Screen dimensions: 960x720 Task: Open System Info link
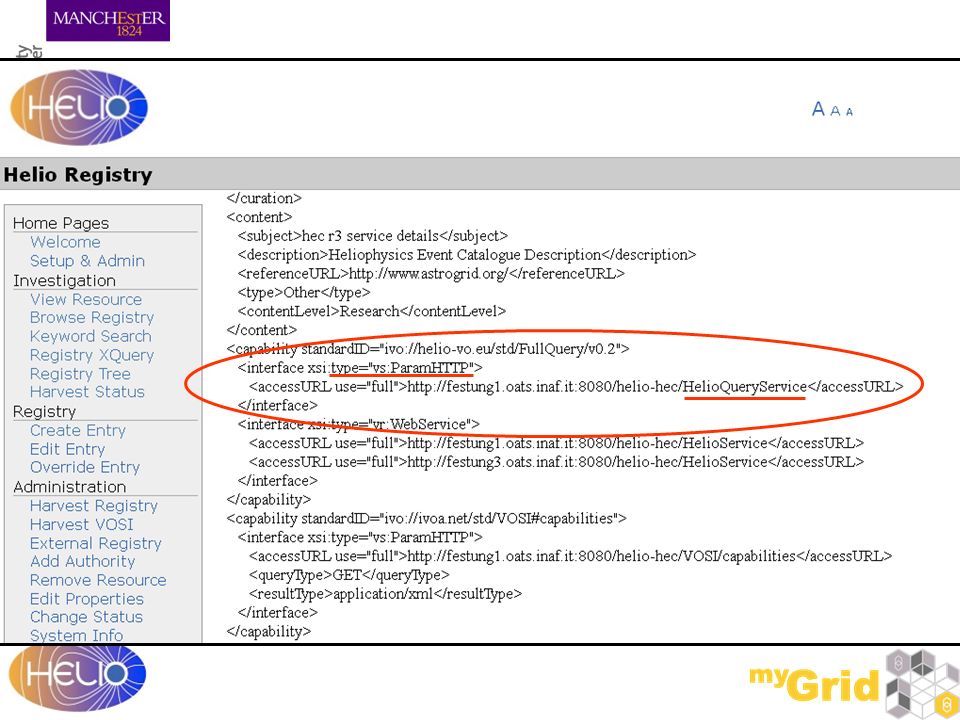(77, 636)
